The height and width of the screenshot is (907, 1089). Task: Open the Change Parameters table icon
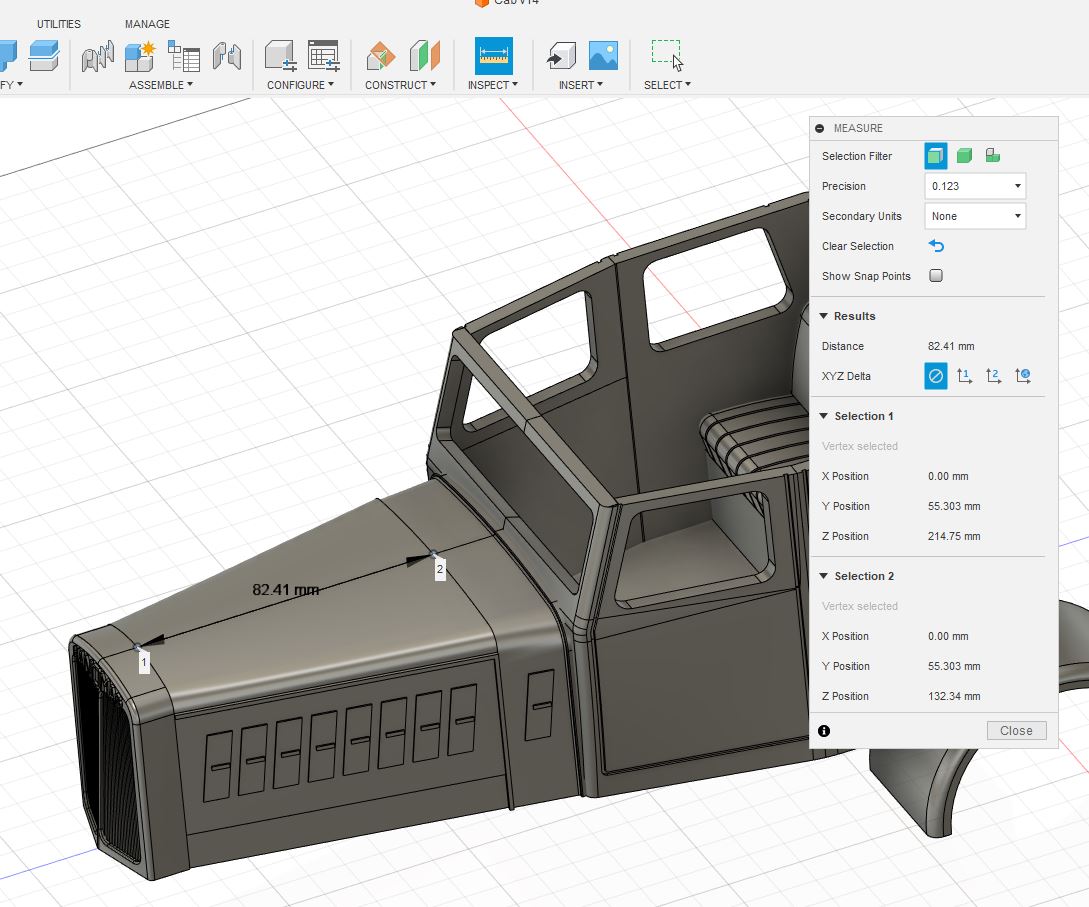324,56
